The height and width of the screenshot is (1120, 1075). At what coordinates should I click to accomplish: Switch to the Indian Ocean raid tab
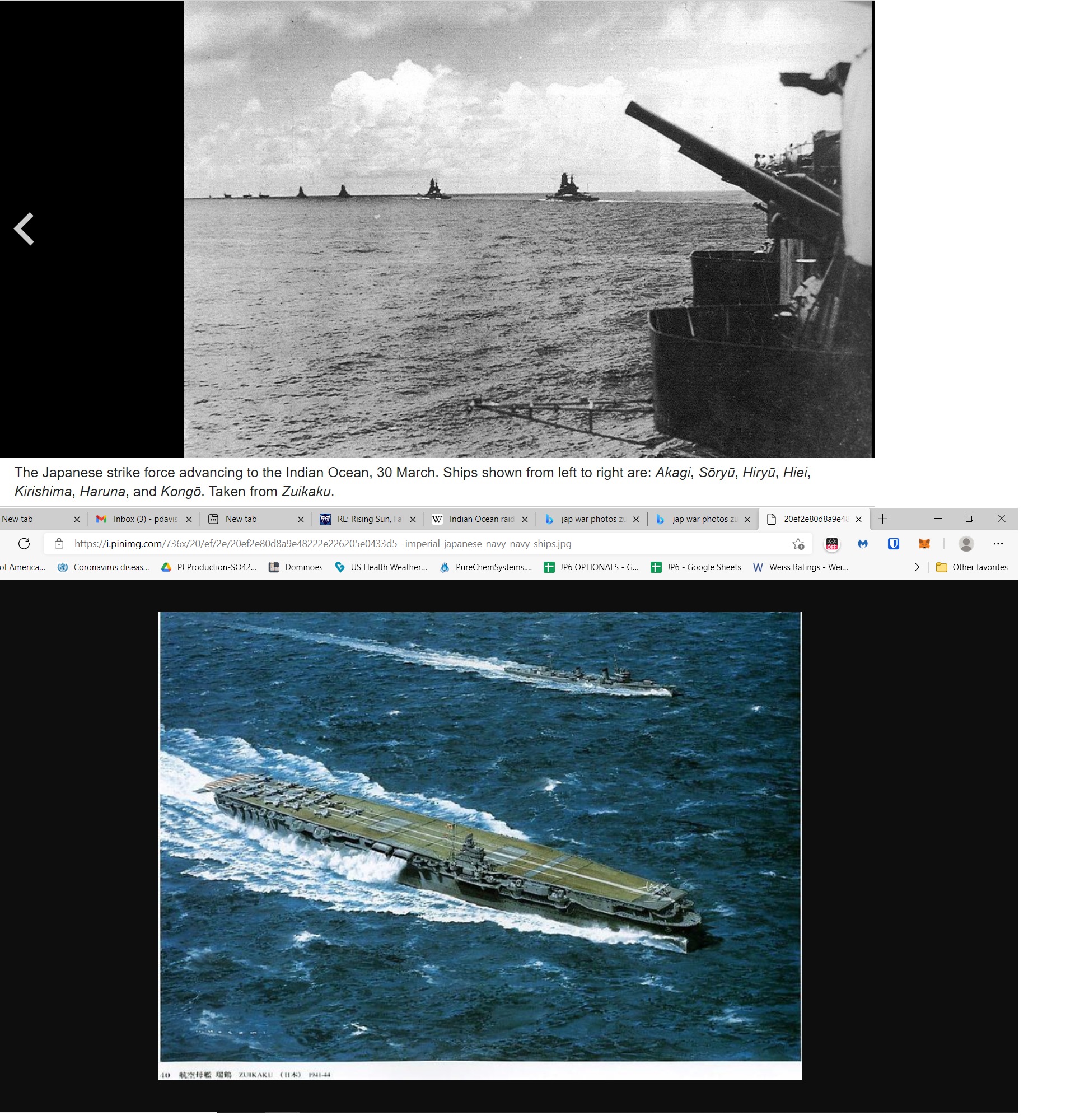(x=480, y=519)
